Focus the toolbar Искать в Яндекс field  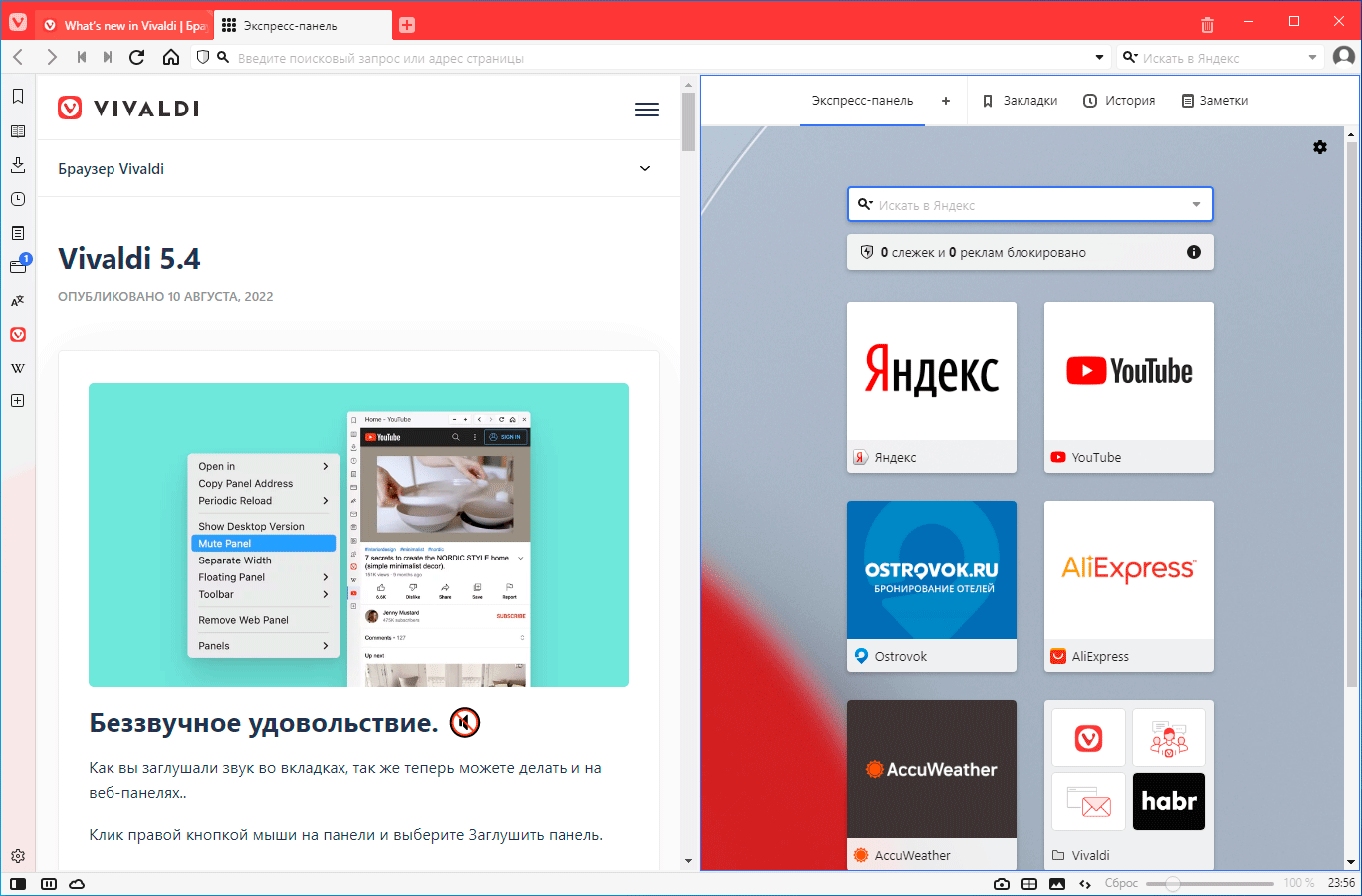click(1221, 58)
